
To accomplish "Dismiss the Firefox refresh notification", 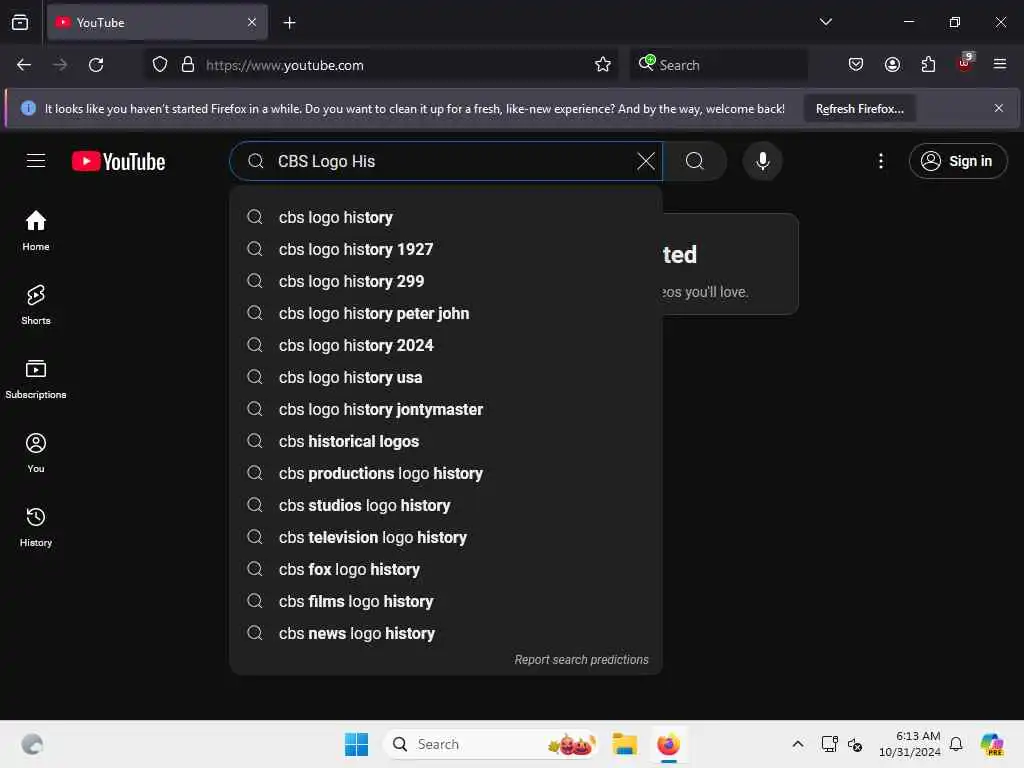I will click(x=999, y=108).
